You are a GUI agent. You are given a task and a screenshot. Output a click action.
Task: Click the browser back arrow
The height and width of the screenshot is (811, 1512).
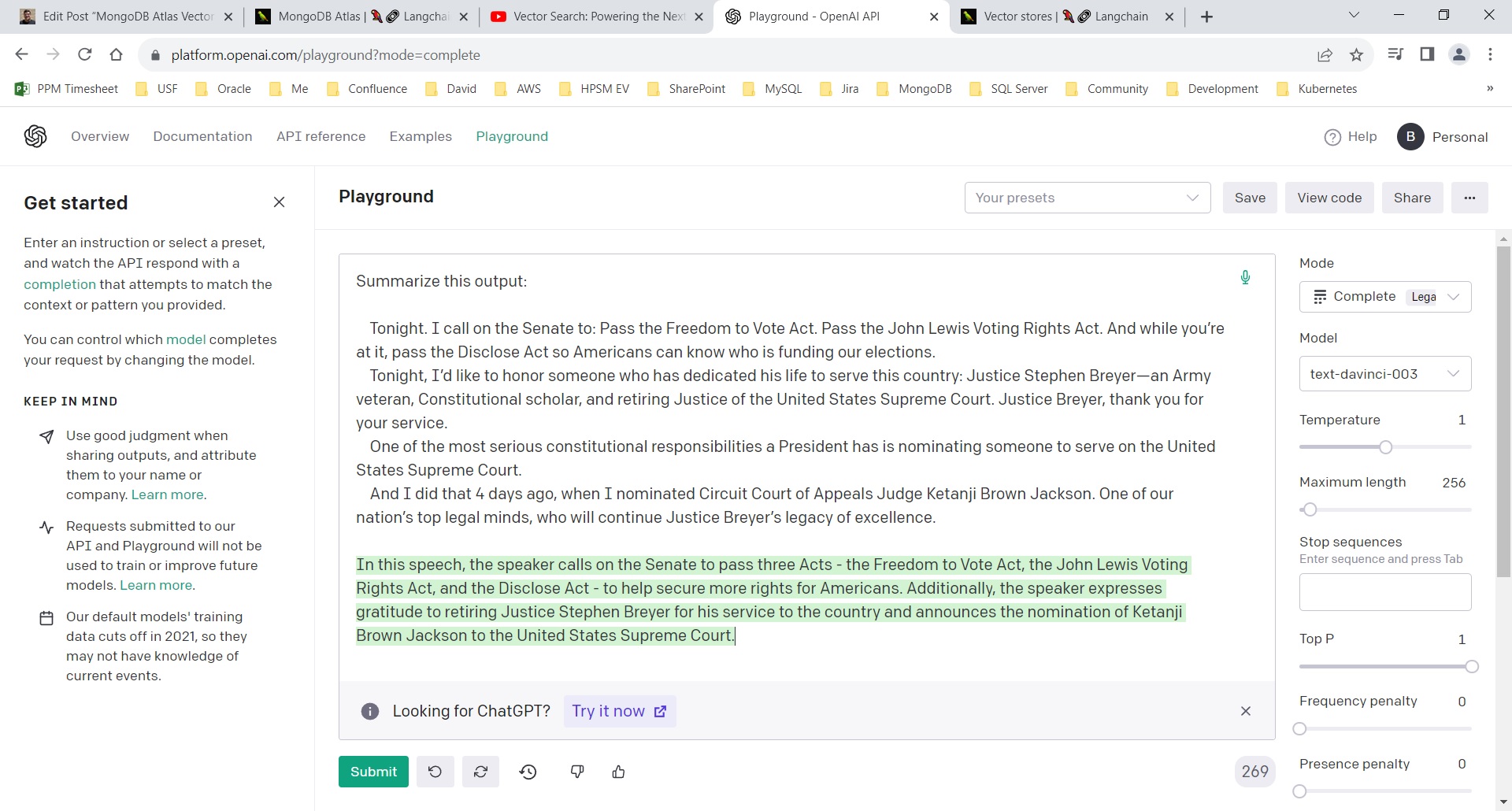point(21,54)
